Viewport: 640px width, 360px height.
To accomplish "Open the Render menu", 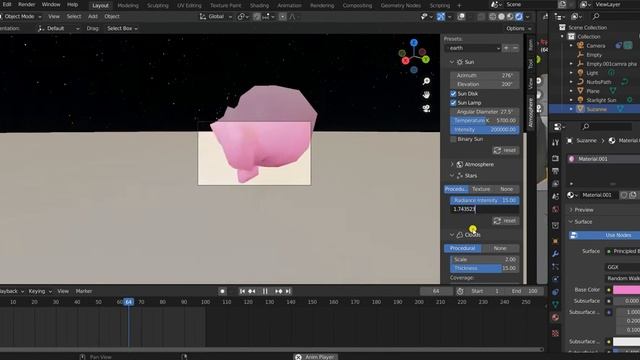I will click(27, 4).
